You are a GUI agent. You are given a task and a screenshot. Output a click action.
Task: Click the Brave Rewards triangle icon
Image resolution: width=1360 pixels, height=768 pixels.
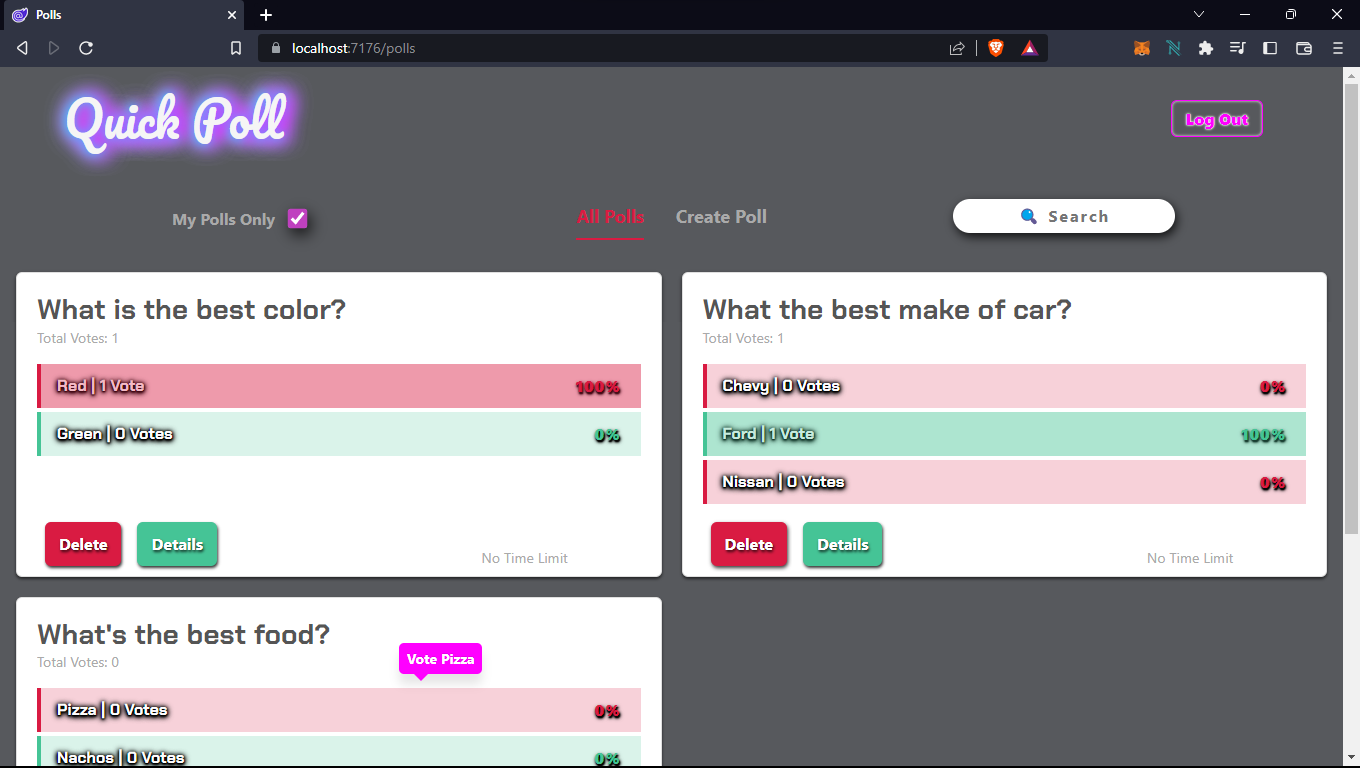click(x=1029, y=48)
